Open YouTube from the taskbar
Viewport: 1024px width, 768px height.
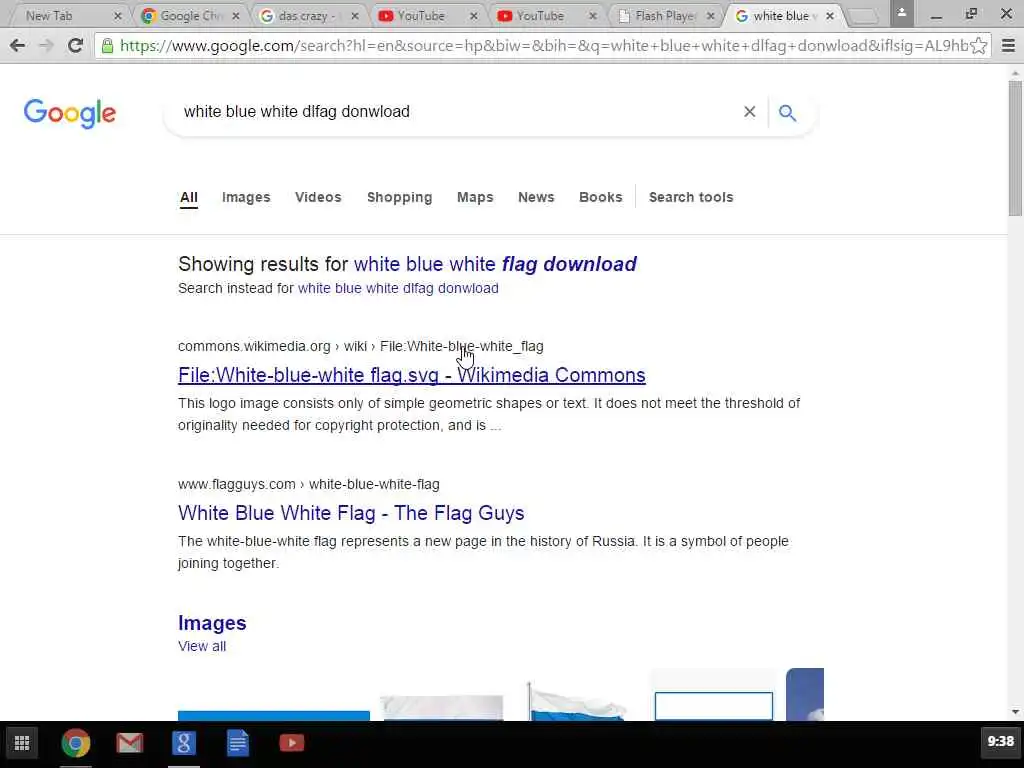click(x=291, y=743)
